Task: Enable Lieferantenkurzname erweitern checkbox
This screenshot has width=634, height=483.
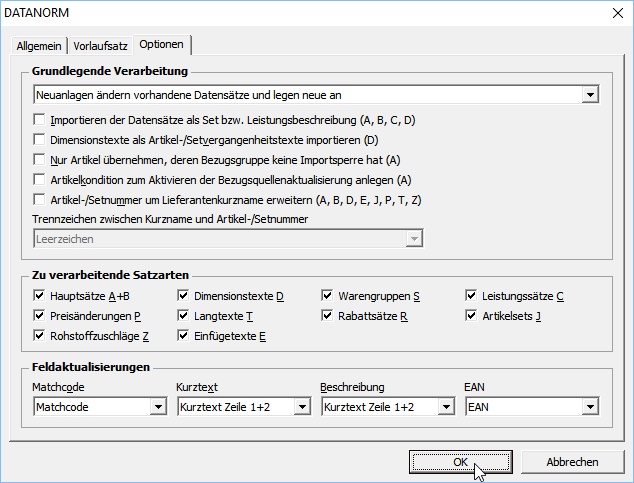Action: 40,200
